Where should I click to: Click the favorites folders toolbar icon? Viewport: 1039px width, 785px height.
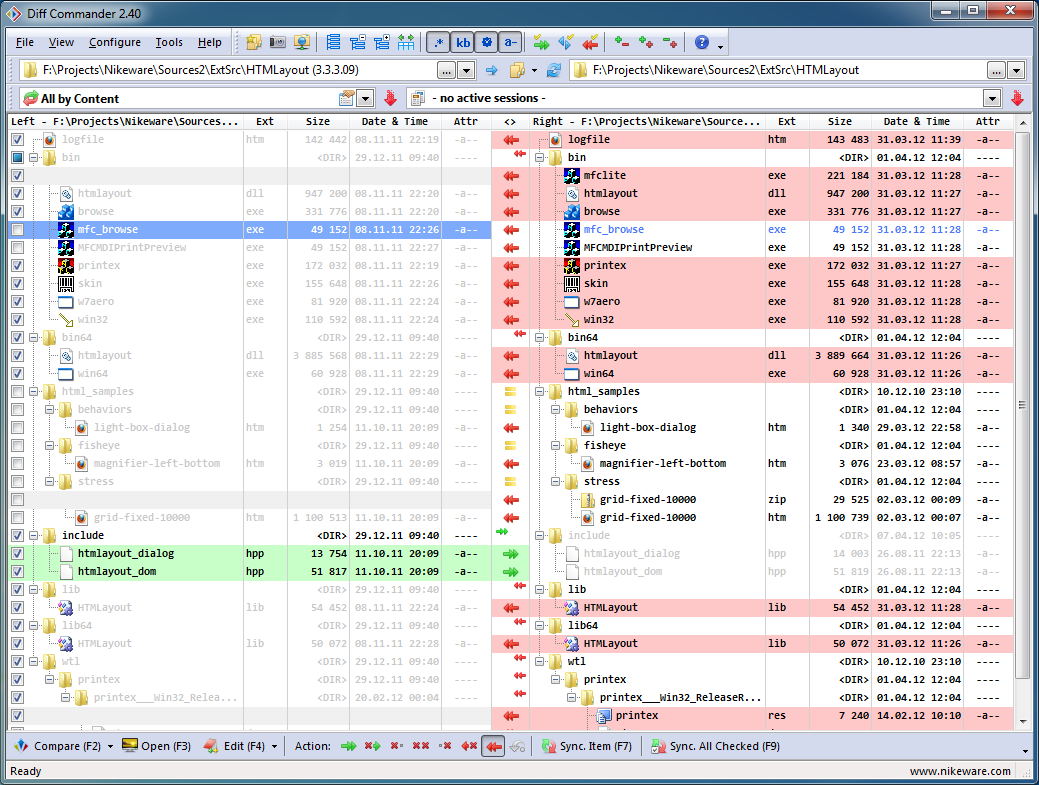(x=254, y=42)
